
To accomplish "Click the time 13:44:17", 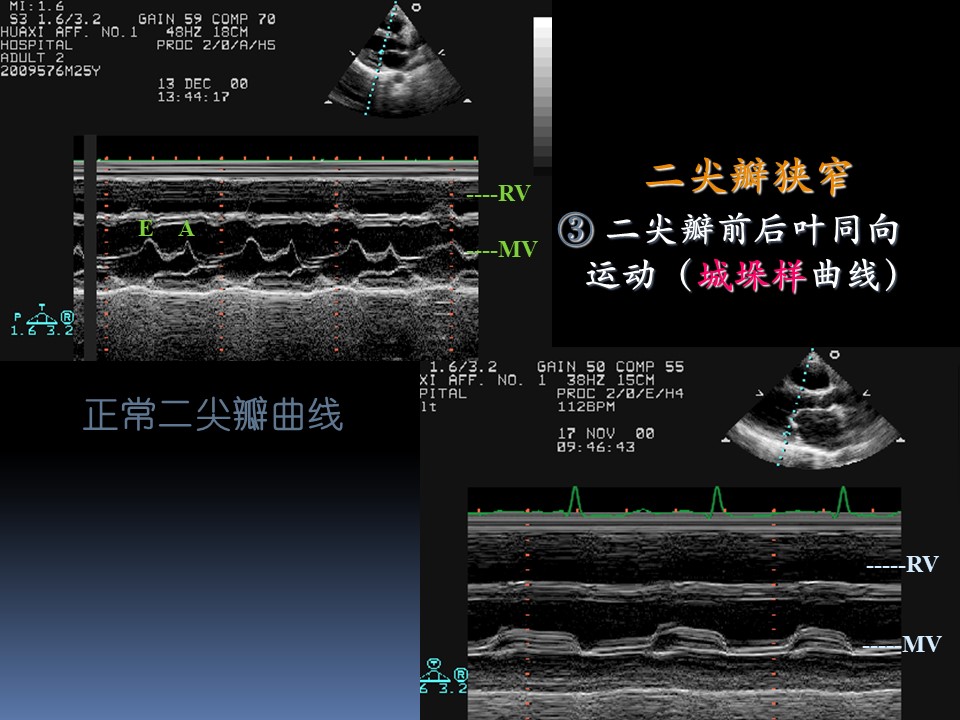I will tap(193, 97).
